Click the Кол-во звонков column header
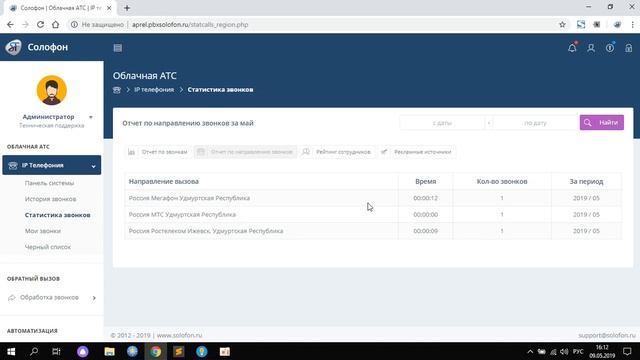640x360 pixels. pos(502,182)
